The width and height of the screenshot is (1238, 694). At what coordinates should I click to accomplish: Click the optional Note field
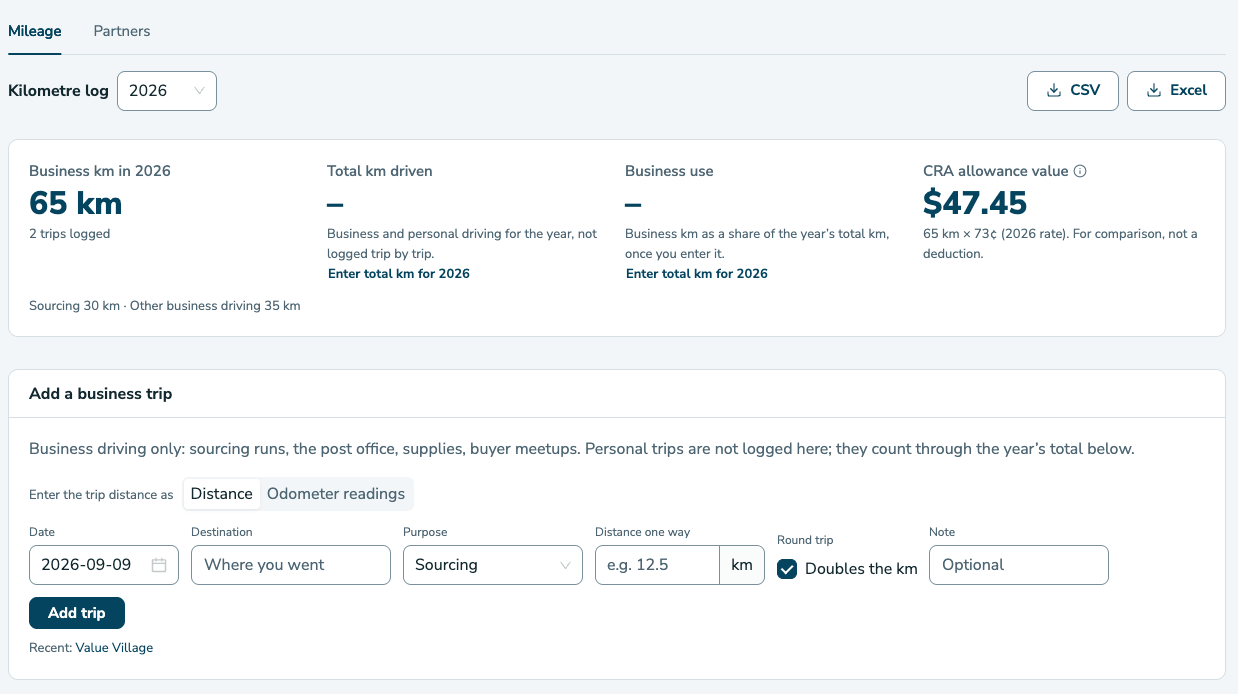(x=1019, y=565)
